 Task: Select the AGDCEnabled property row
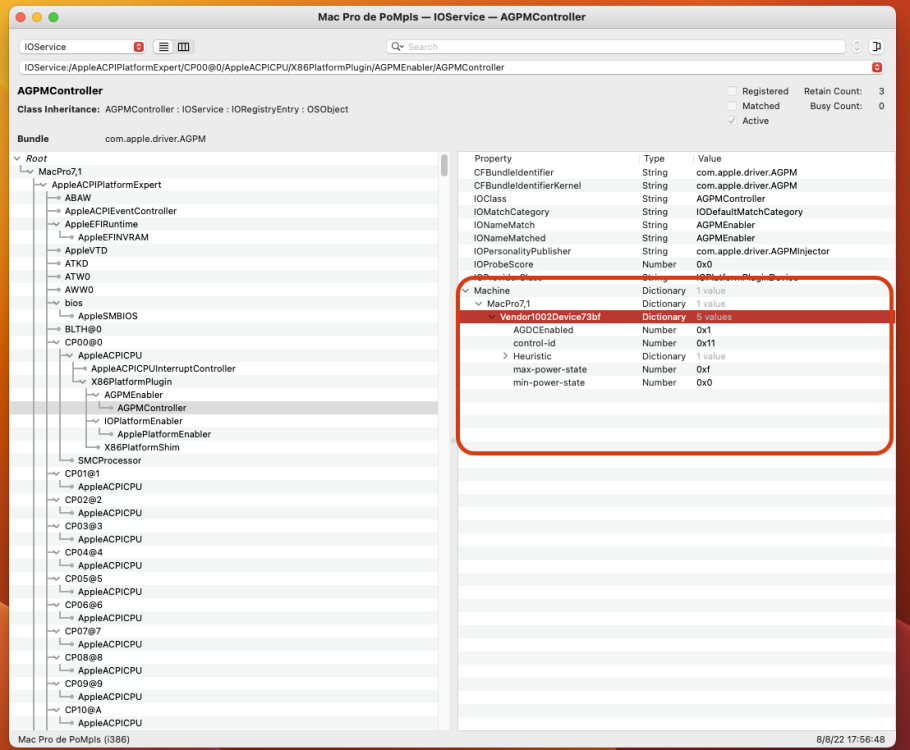point(676,330)
